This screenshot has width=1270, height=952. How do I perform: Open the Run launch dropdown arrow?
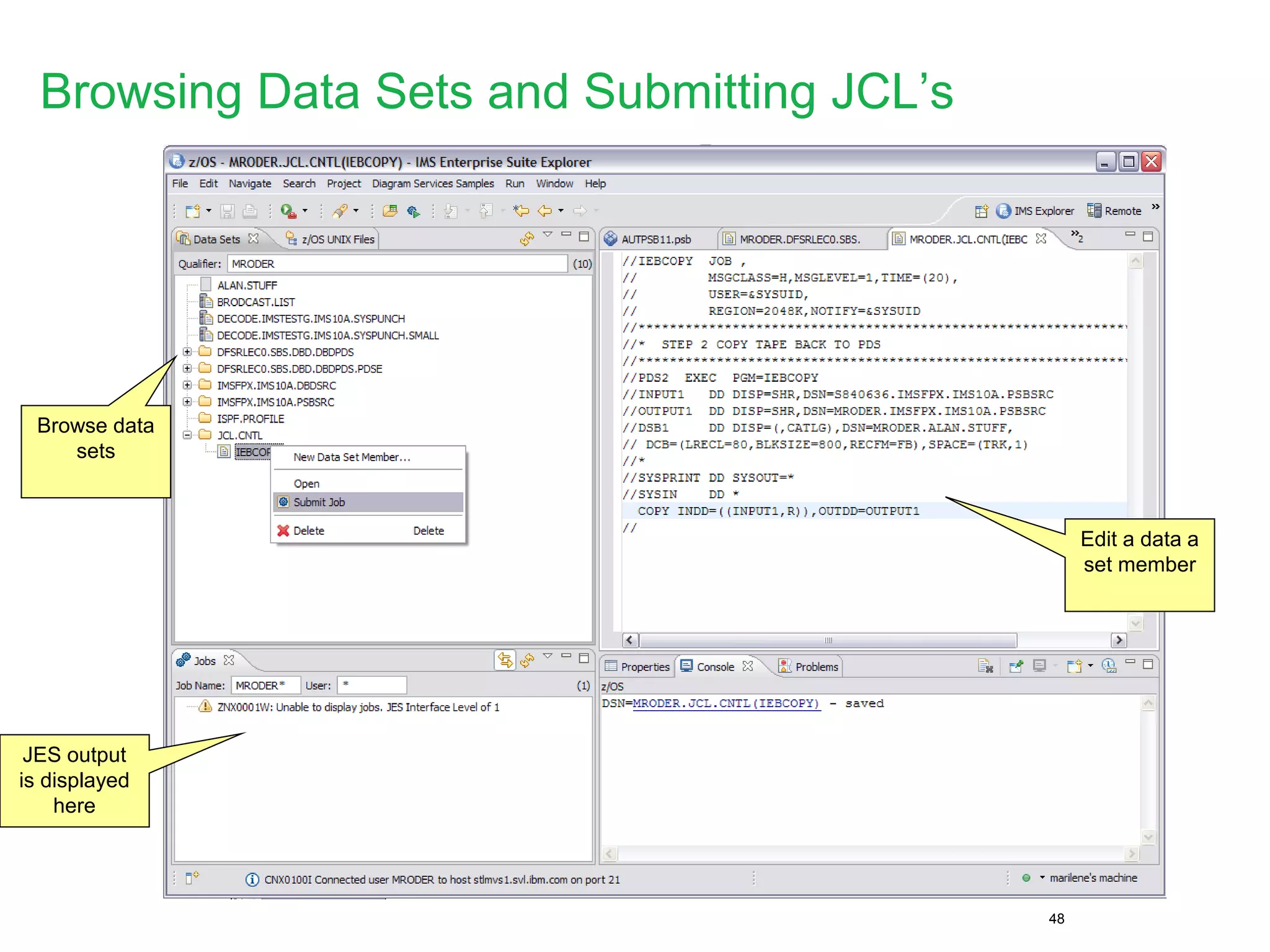point(304,211)
